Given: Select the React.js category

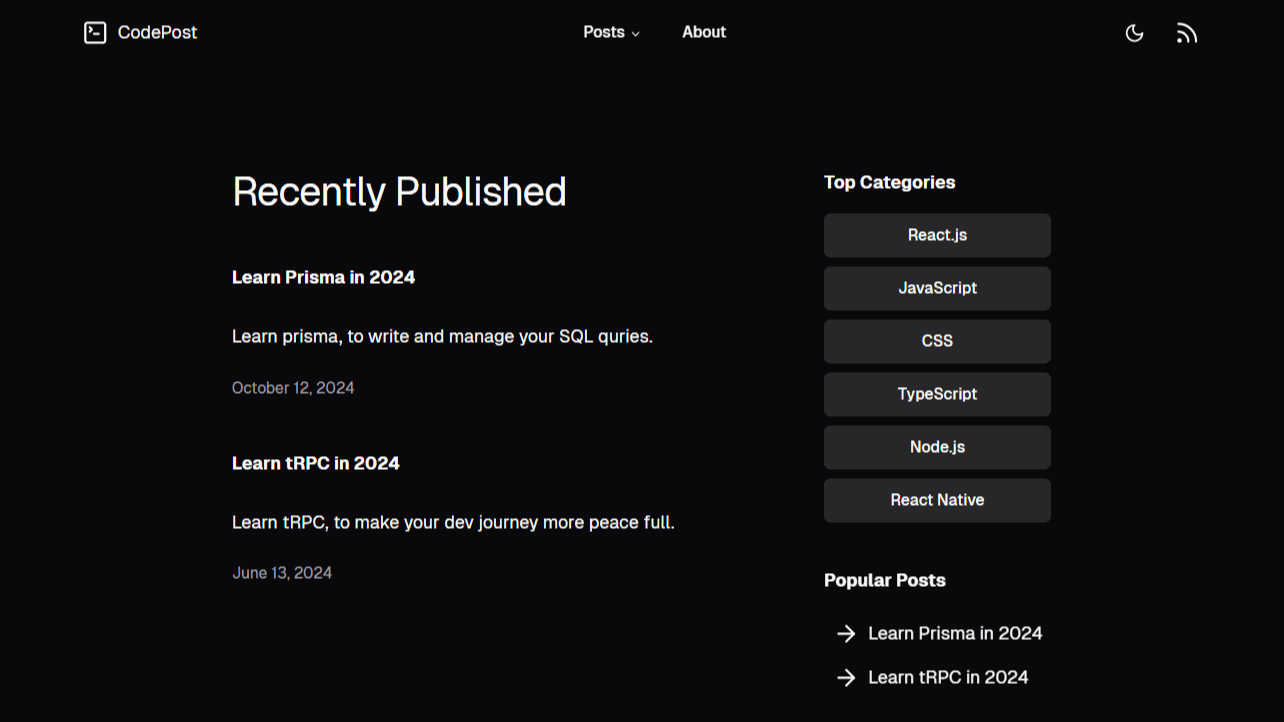Looking at the screenshot, I should point(937,235).
